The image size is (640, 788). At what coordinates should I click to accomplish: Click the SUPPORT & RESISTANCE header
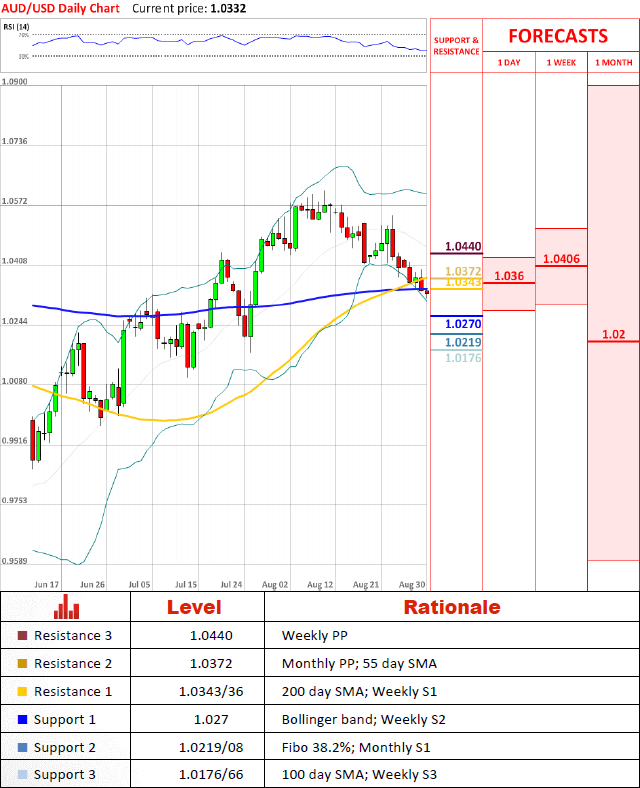(456, 46)
